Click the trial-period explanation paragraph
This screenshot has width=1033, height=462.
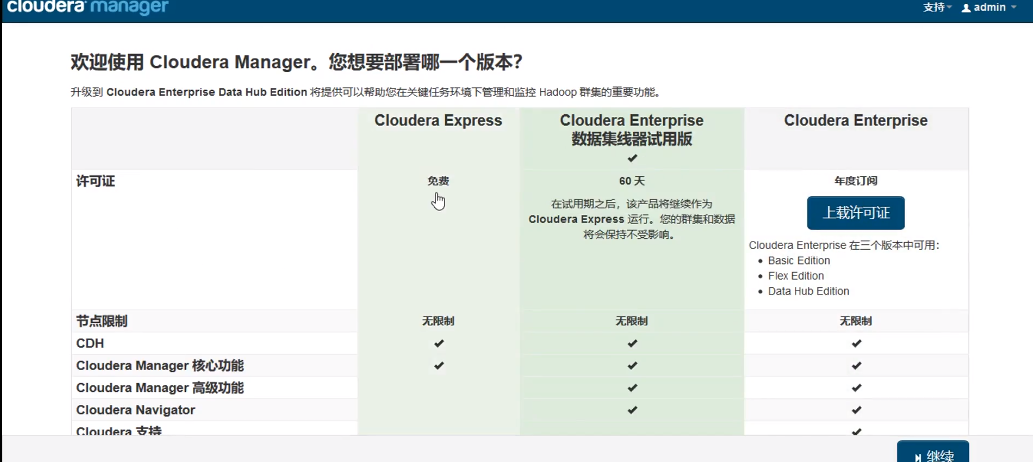tap(632, 219)
